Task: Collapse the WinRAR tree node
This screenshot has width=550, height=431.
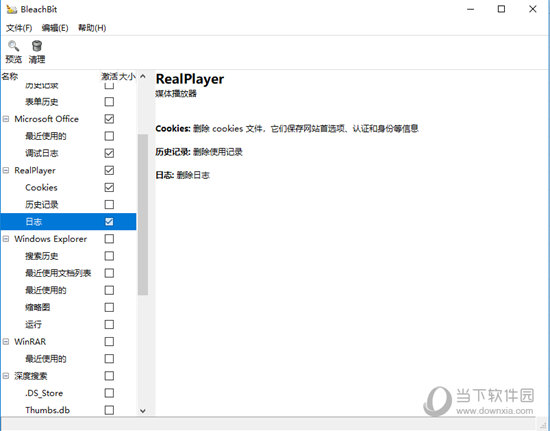Action: (x=6, y=342)
